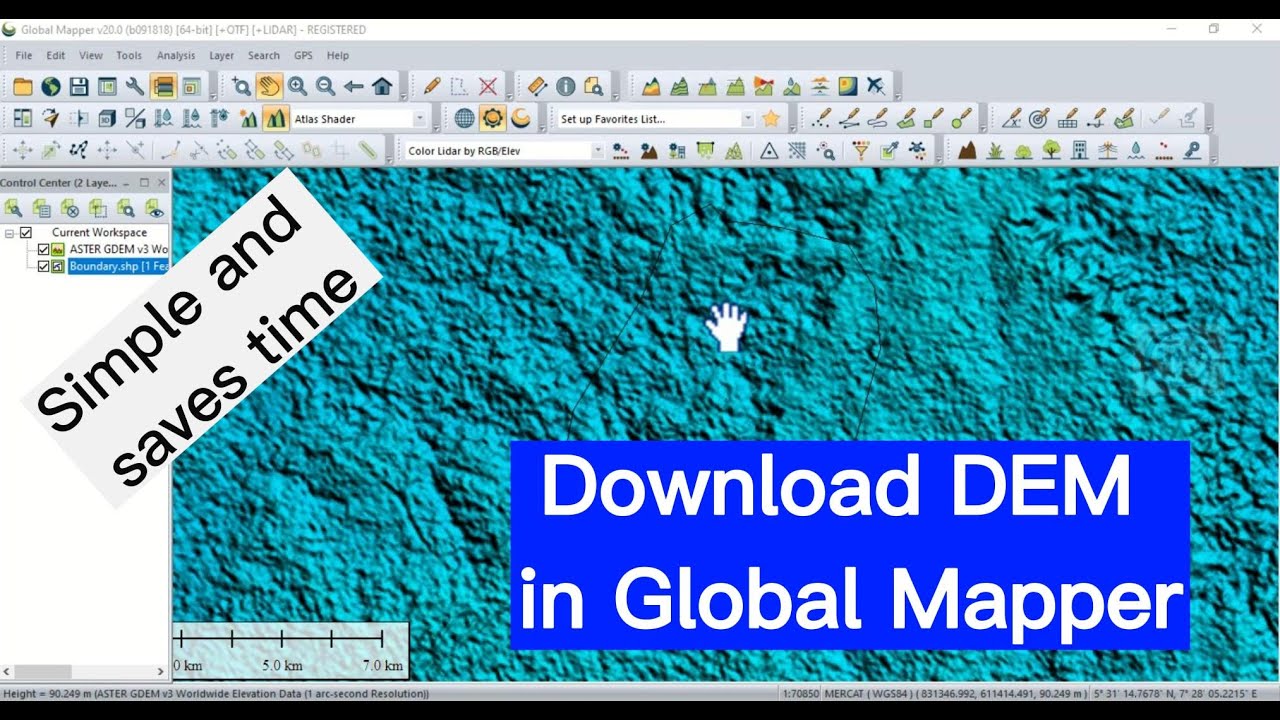Select the Digitizer pencil tool

click(x=432, y=86)
